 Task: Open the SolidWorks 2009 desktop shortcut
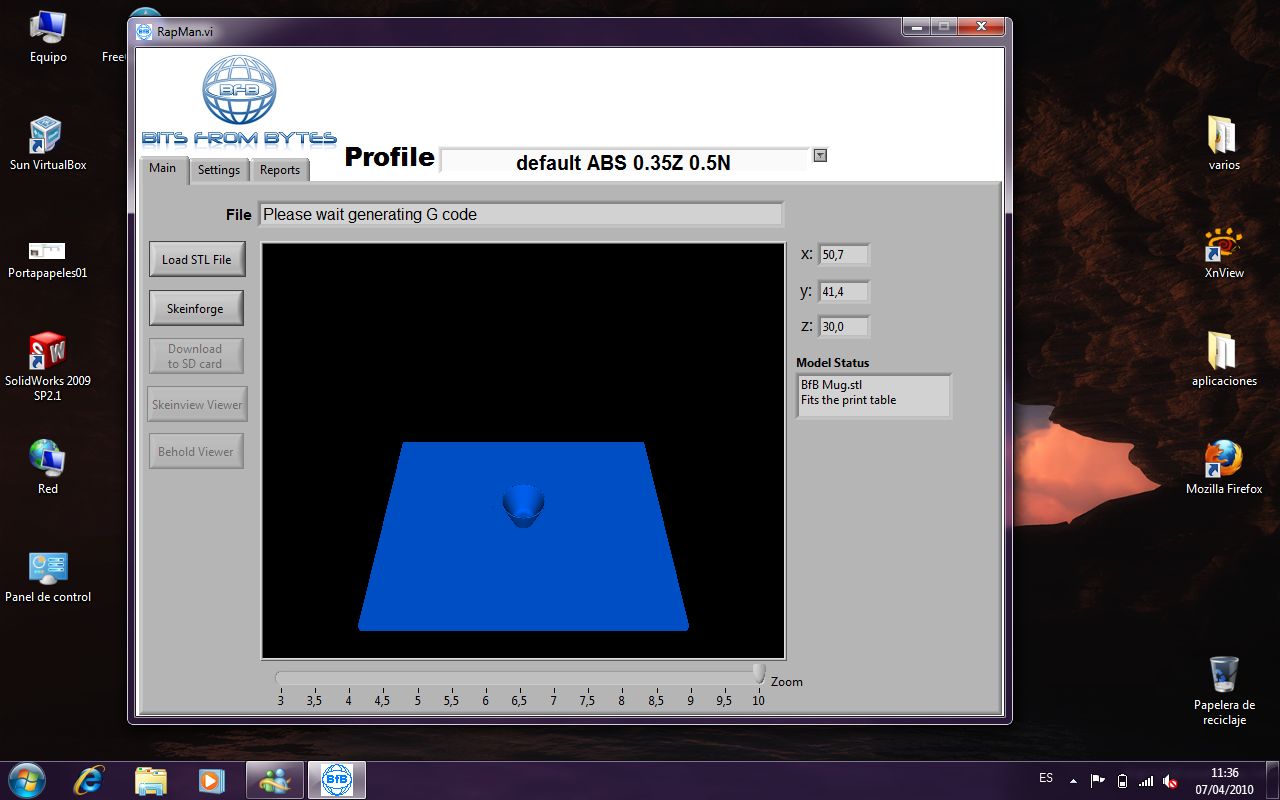47,353
